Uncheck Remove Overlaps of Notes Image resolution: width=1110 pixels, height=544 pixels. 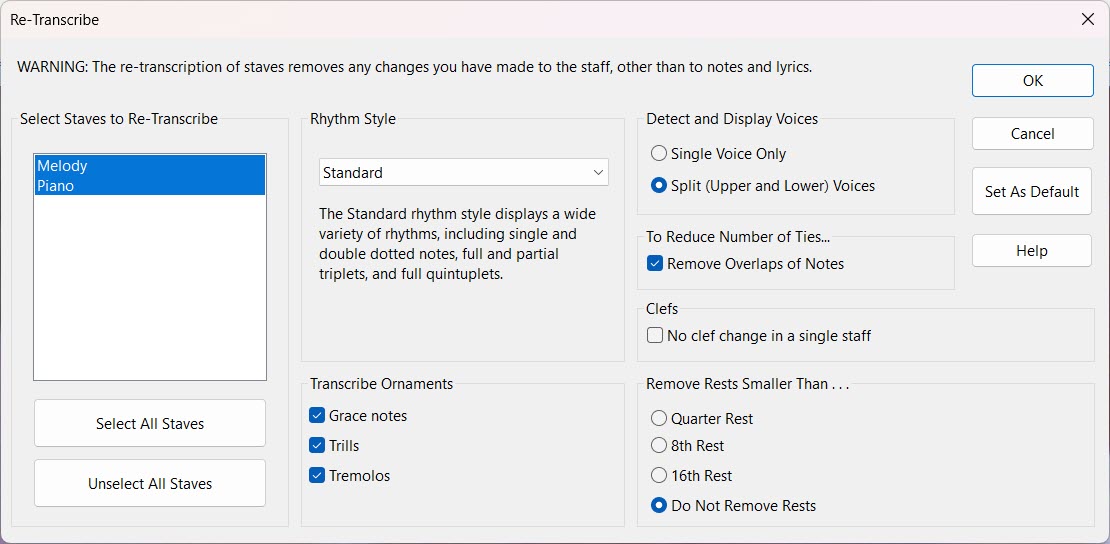pos(656,264)
